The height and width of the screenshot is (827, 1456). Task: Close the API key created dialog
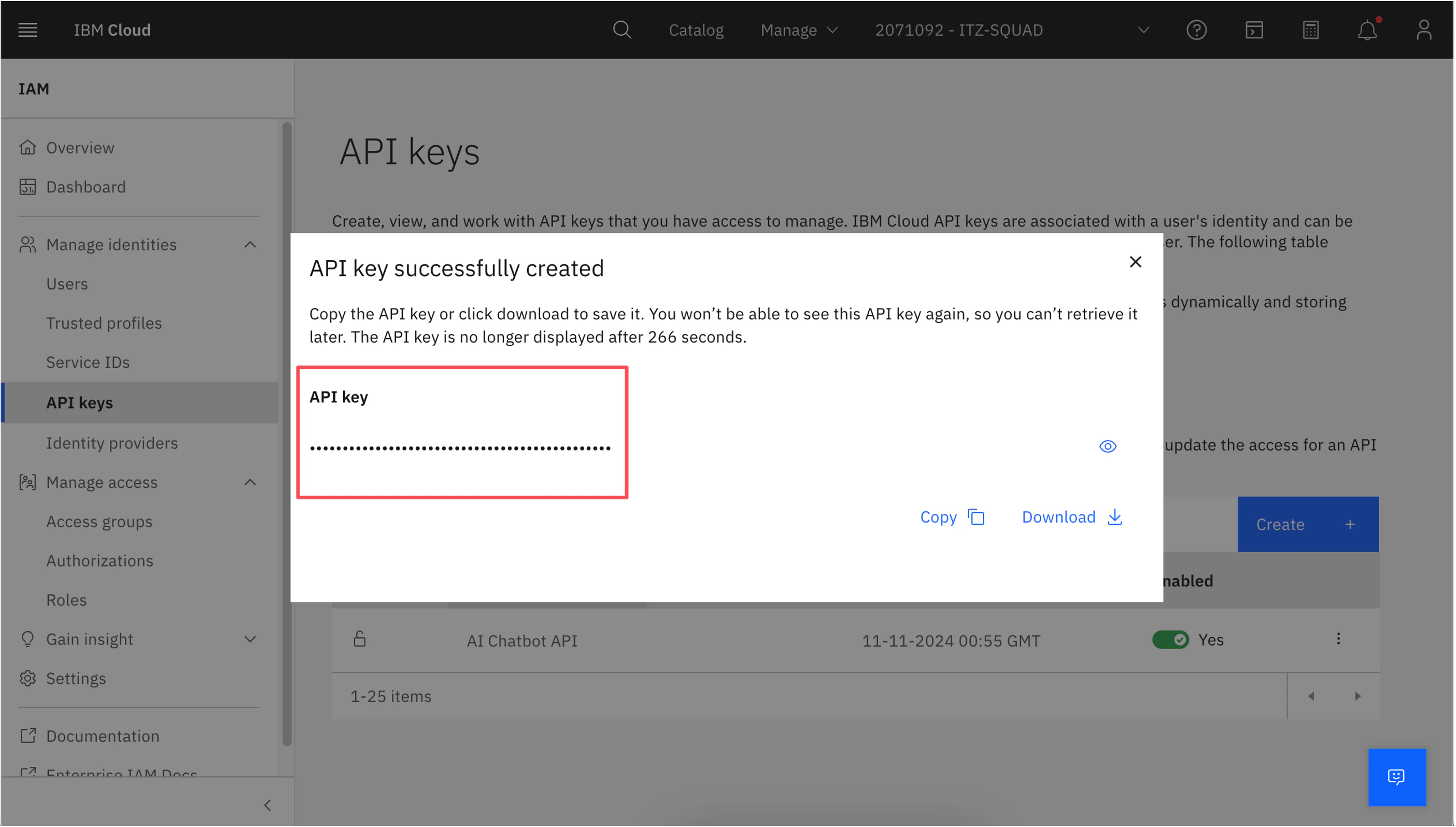point(1135,262)
